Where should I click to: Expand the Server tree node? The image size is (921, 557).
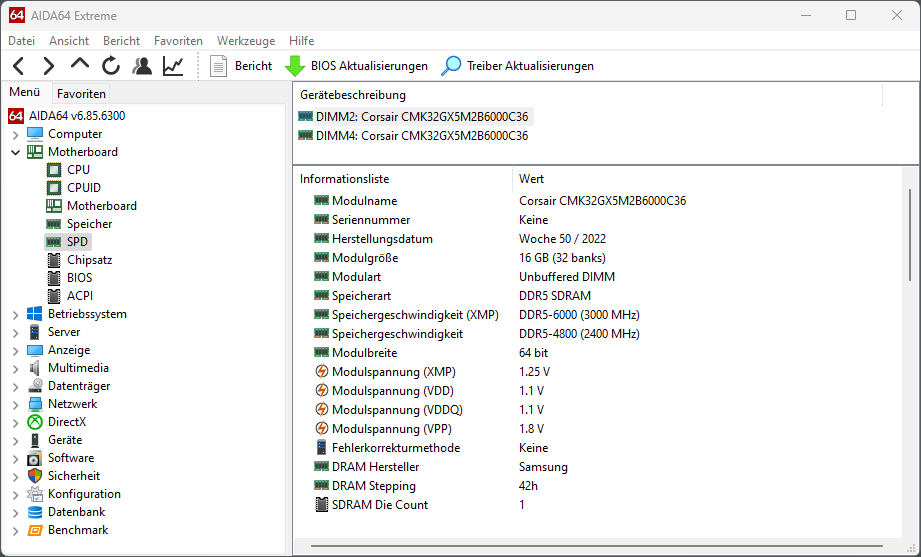tap(15, 333)
